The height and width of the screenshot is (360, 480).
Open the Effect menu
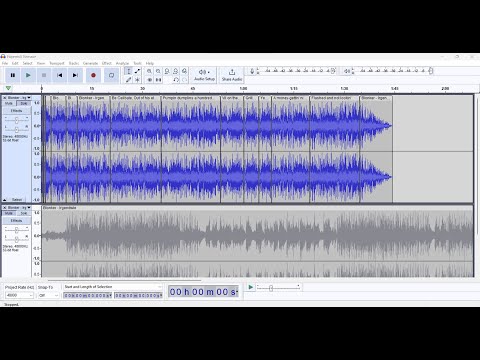107,63
